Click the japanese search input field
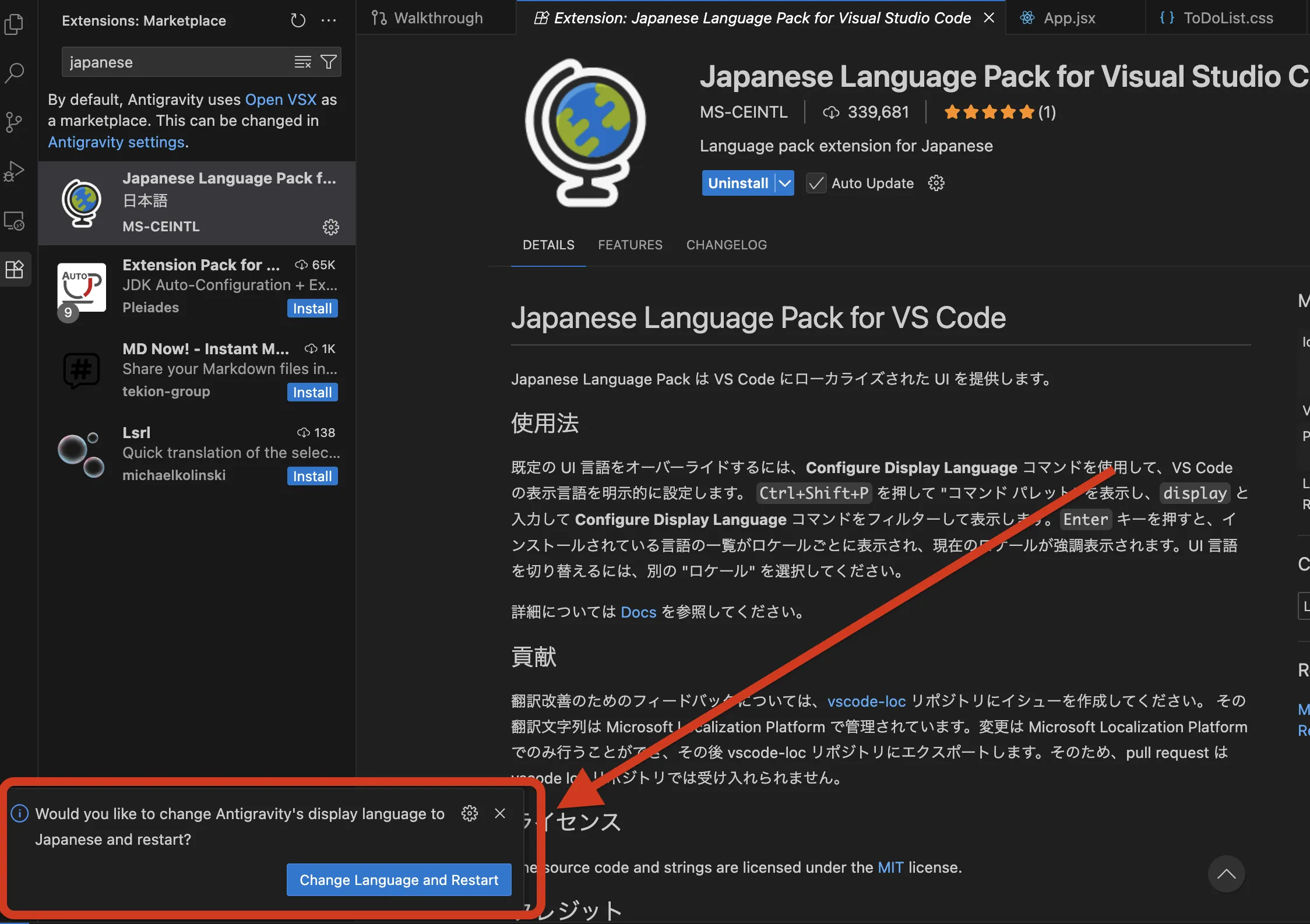The image size is (1310, 924). 175,62
